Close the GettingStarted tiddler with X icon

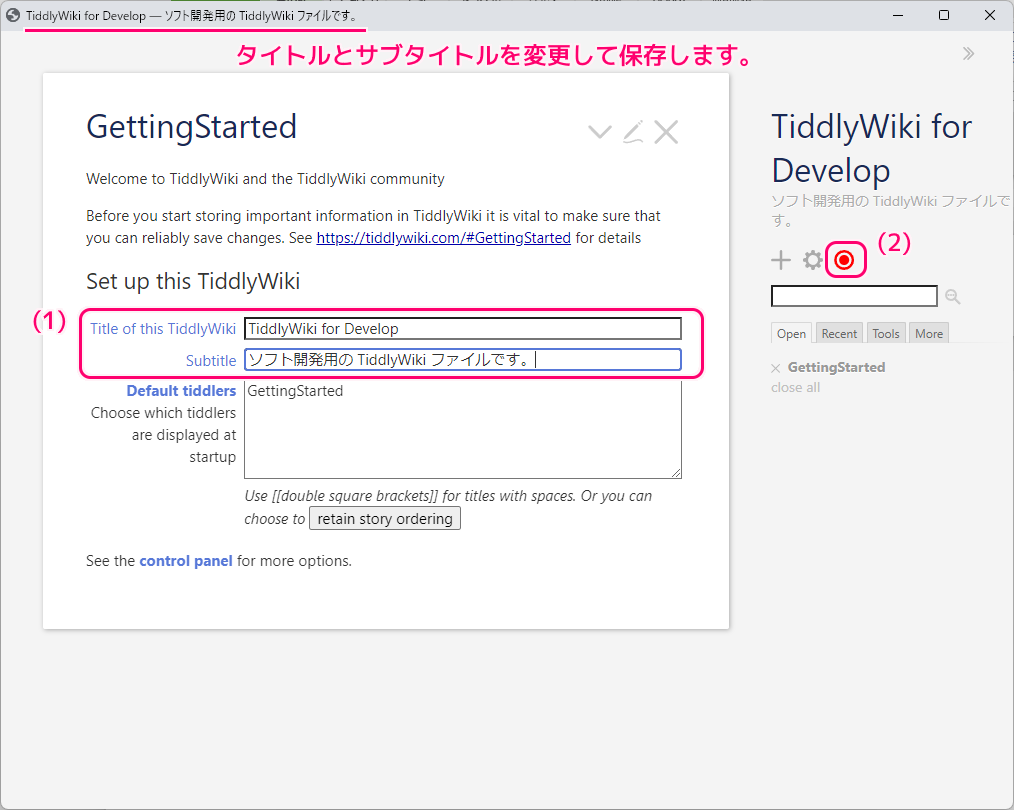click(x=666, y=132)
